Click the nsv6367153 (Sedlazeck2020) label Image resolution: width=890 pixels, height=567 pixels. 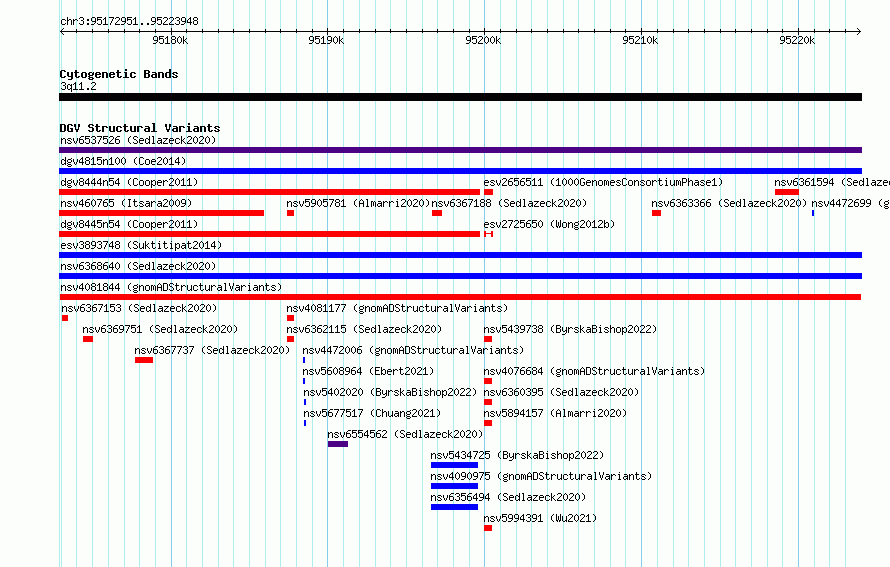tap(139, 308)
